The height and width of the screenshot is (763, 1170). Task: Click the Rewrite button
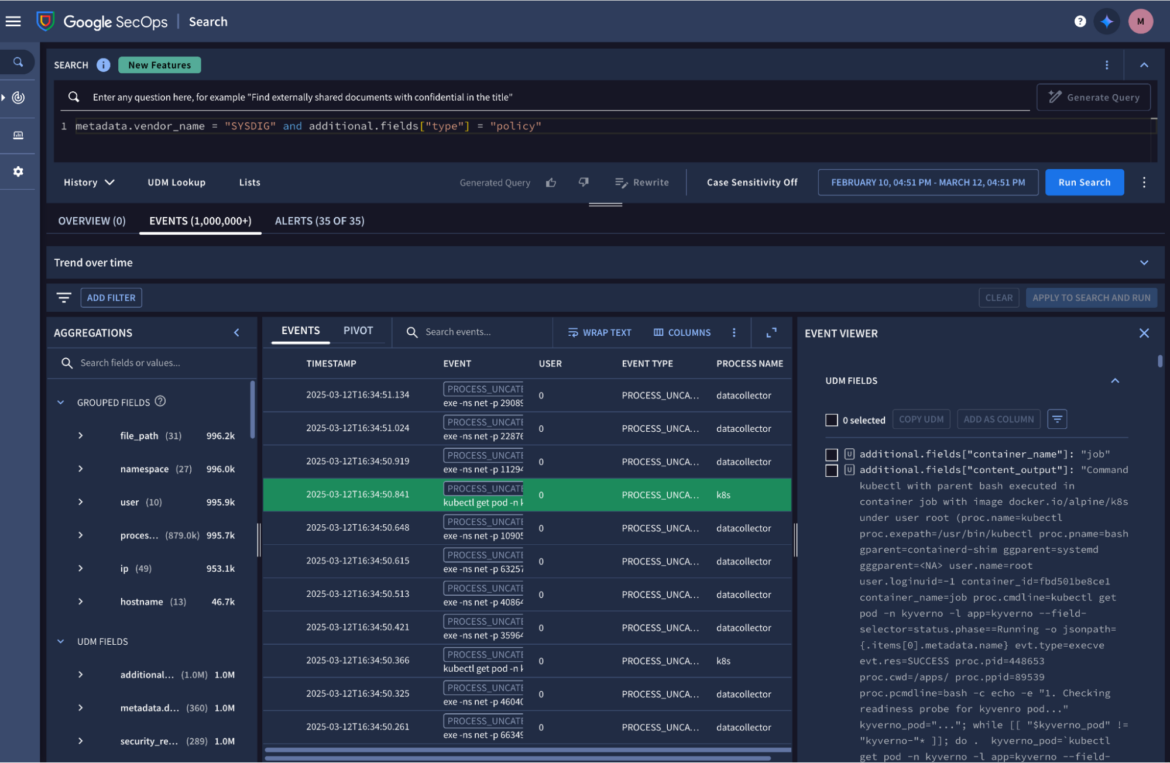click(x=641, y=183)
